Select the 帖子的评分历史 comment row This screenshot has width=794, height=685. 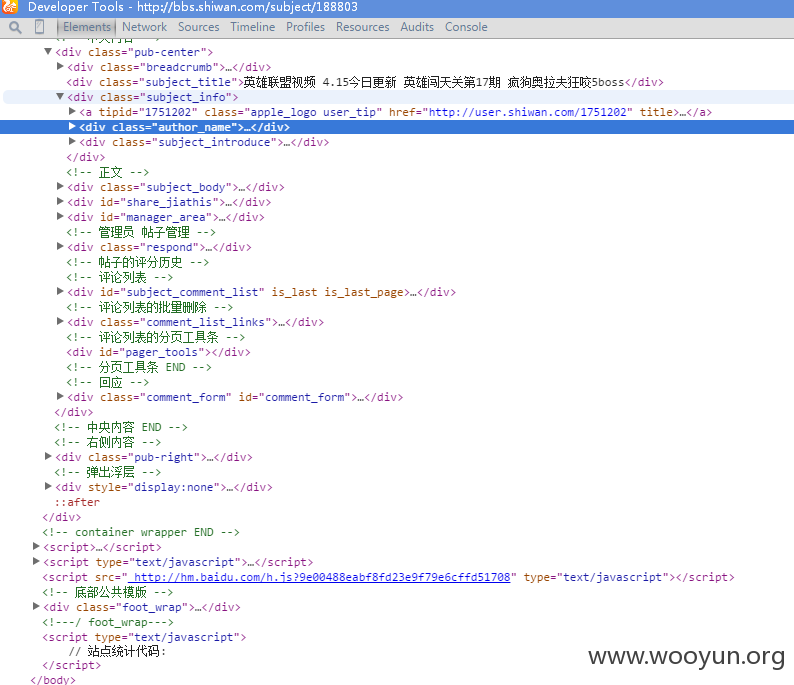pyautogui.click(x=137, y=262)
